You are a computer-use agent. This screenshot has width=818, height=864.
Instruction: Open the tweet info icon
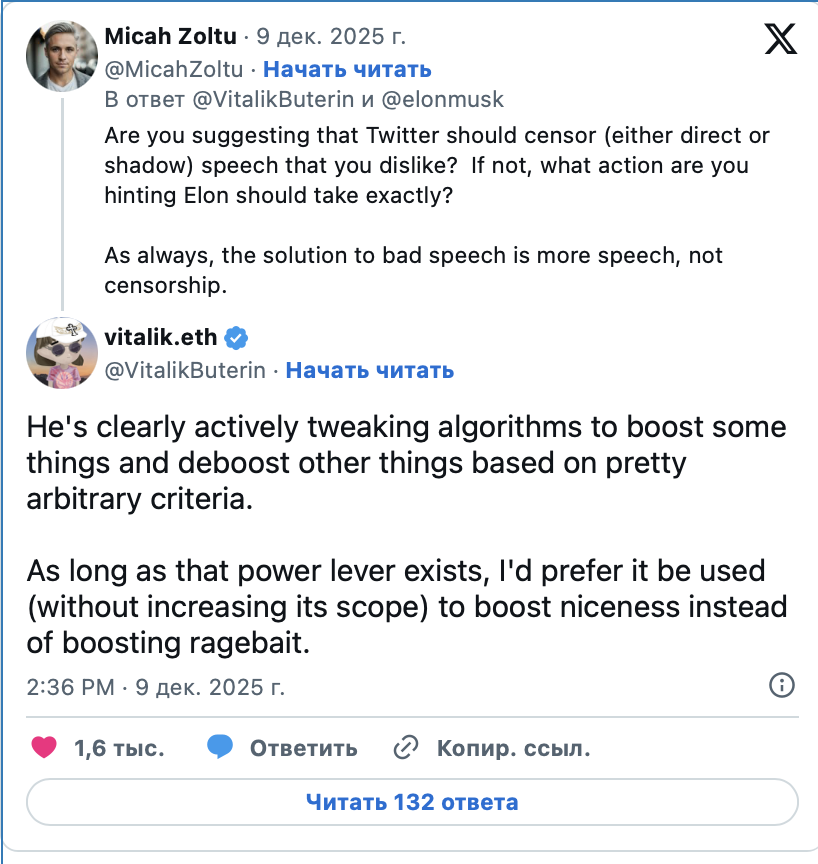coord(781,685)
